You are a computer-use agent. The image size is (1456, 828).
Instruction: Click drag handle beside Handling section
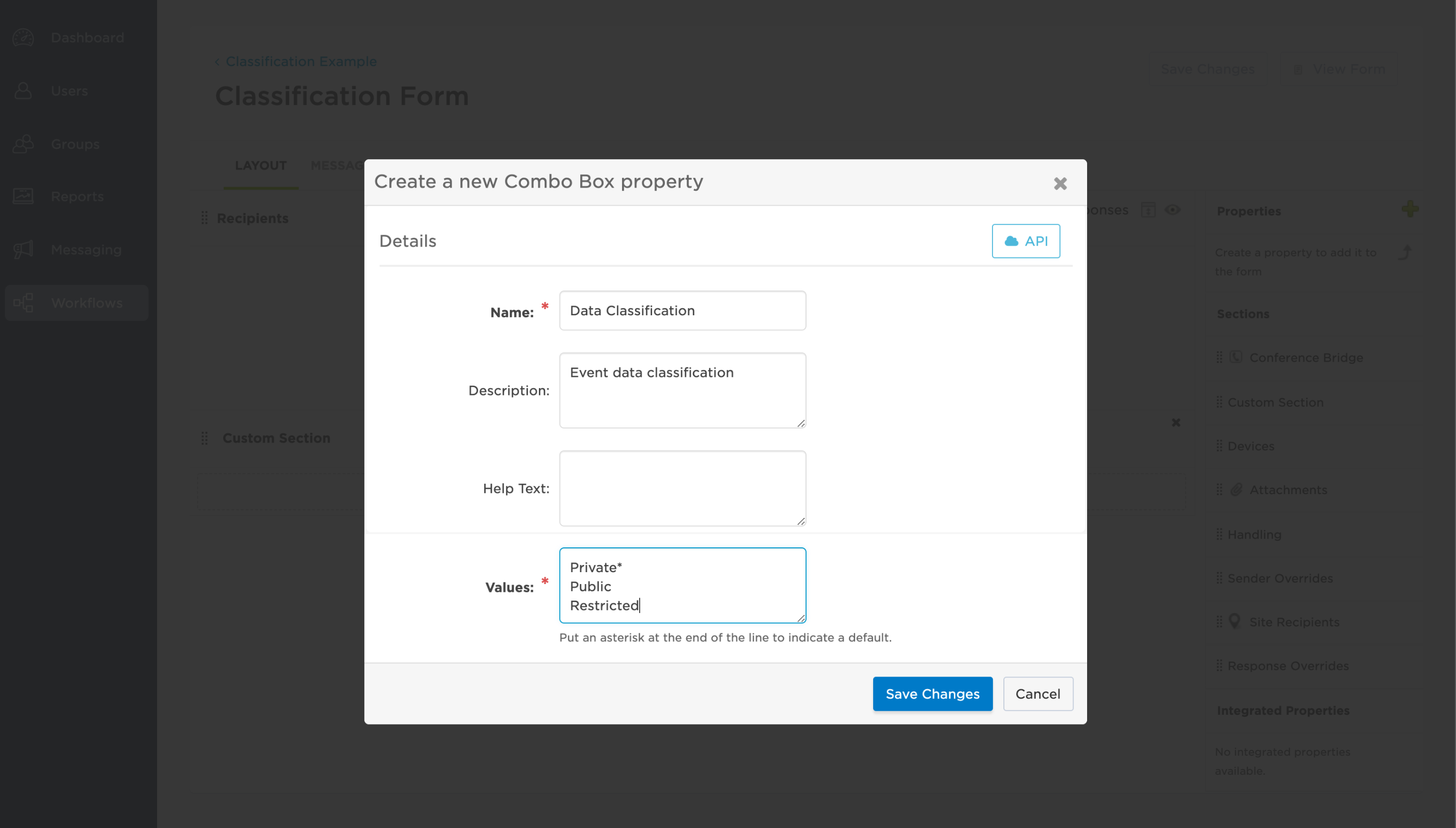click(x=1219, y=534)
